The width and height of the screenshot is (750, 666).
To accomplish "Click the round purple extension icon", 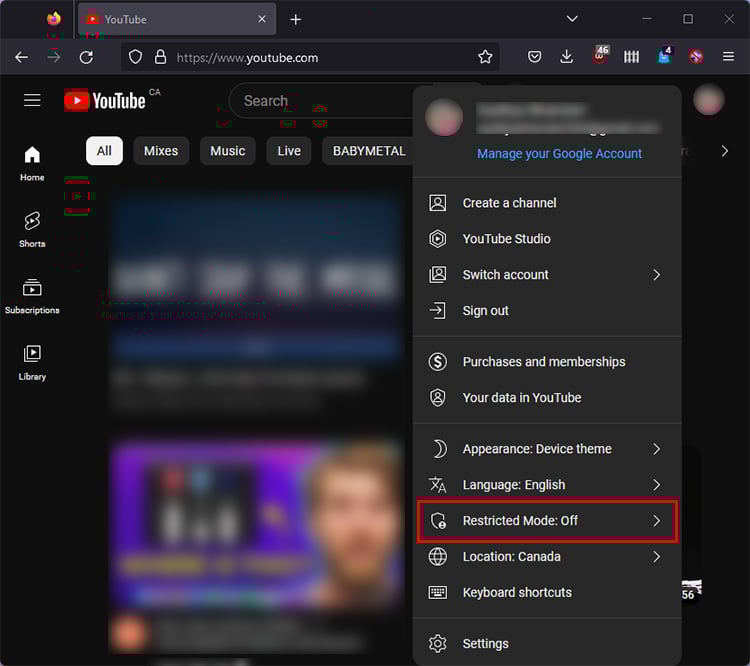I will (x=696, y=57).
